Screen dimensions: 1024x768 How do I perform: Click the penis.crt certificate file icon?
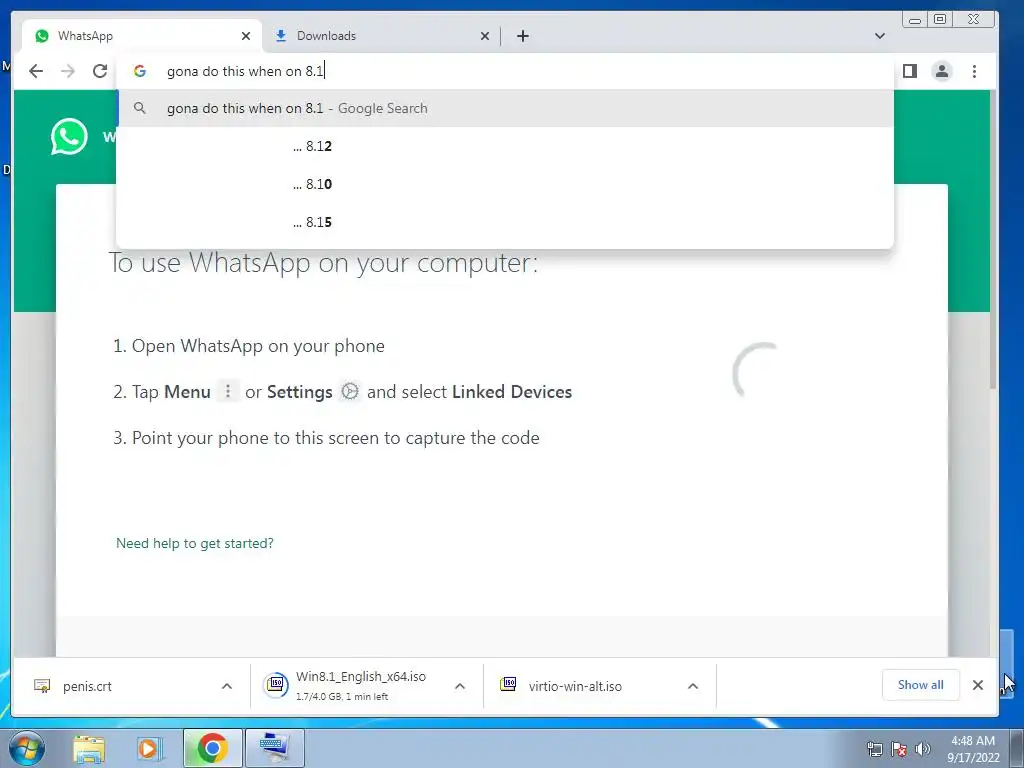(x=42, y=685)
